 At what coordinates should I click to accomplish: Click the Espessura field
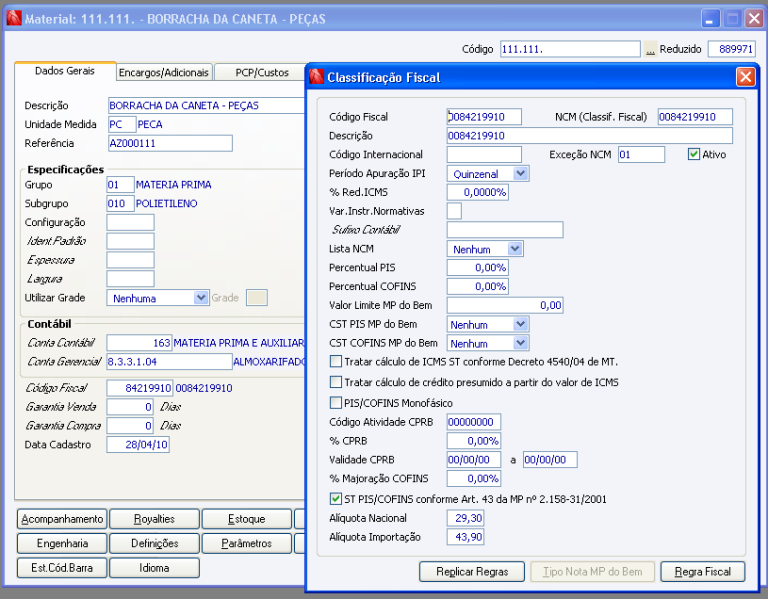130,260
